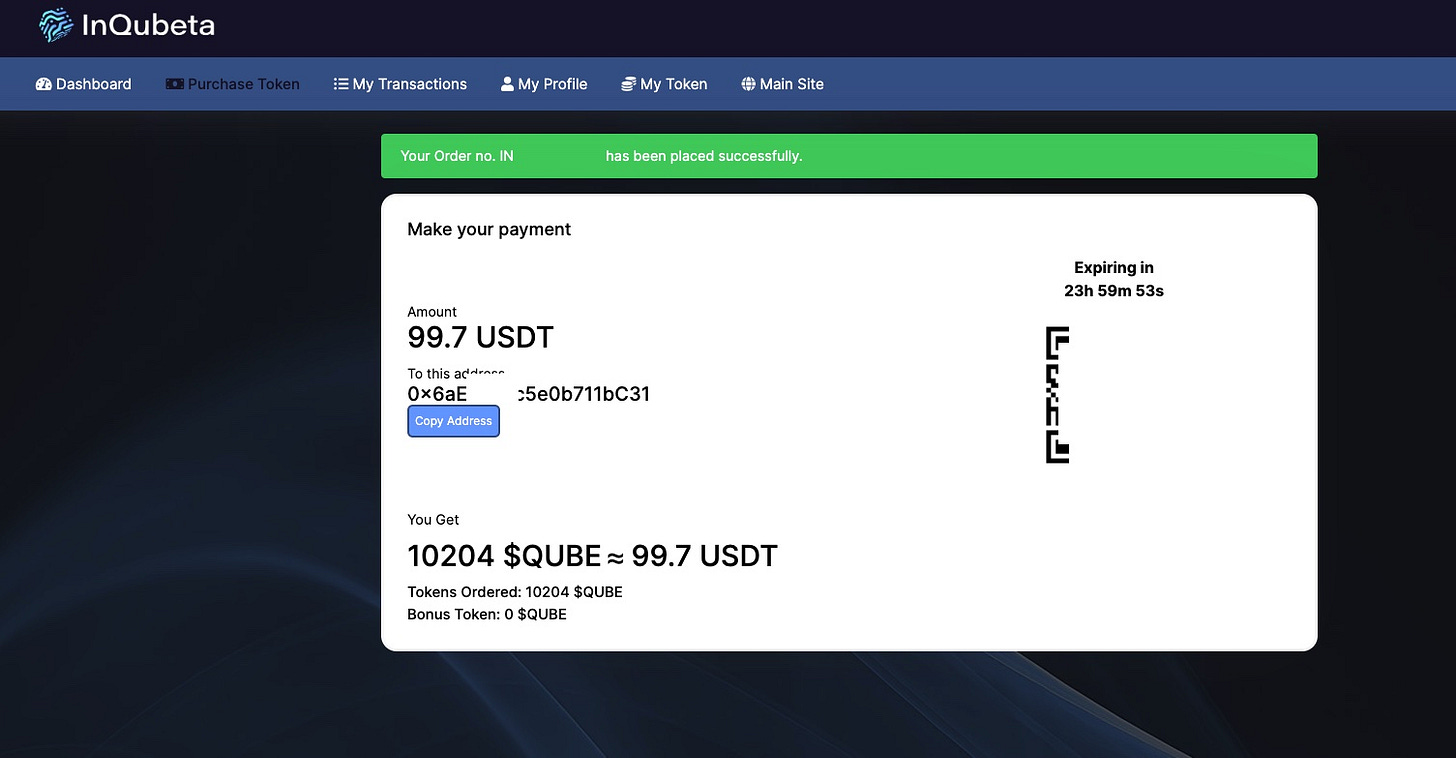Click the payment QR code image
Image resolution: width=1456 pixels, height=758 pixels.
[1058, 395]
